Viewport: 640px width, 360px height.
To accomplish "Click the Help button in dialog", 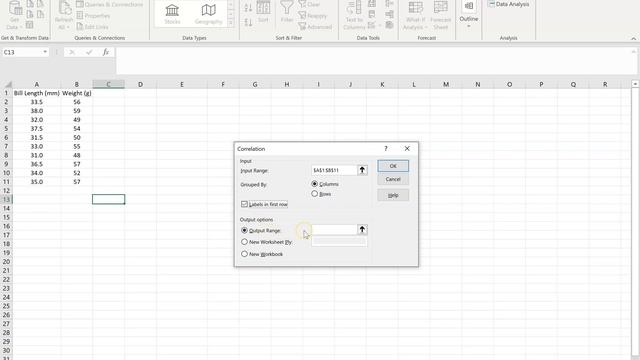I will (393, 195).
